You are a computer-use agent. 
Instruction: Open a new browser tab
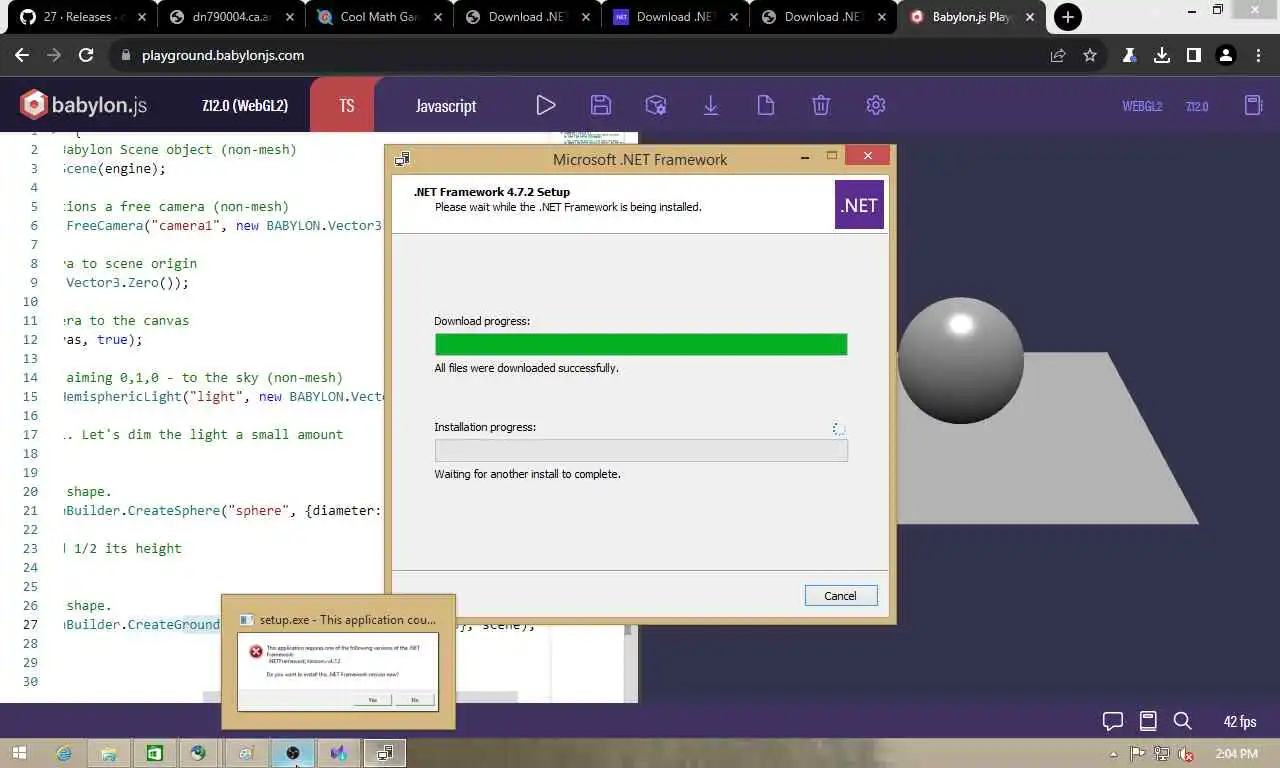click(x=1068, y=17)
